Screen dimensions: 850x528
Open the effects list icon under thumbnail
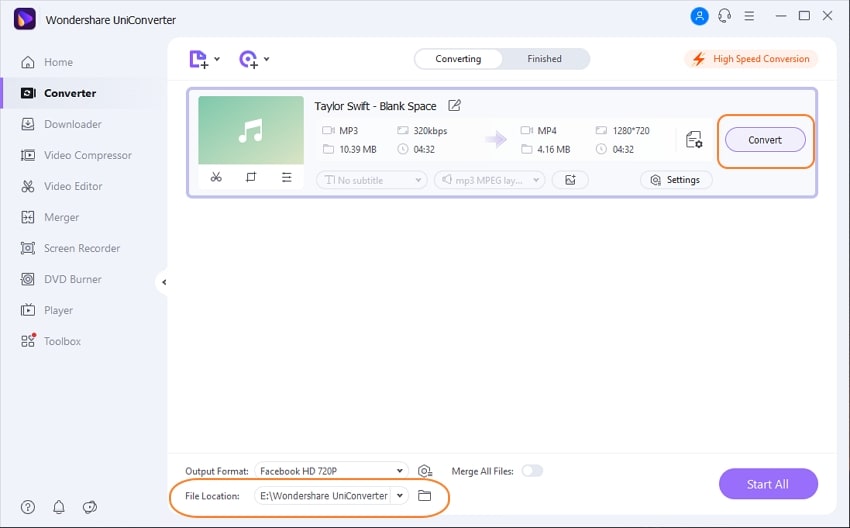click(287, 177)
